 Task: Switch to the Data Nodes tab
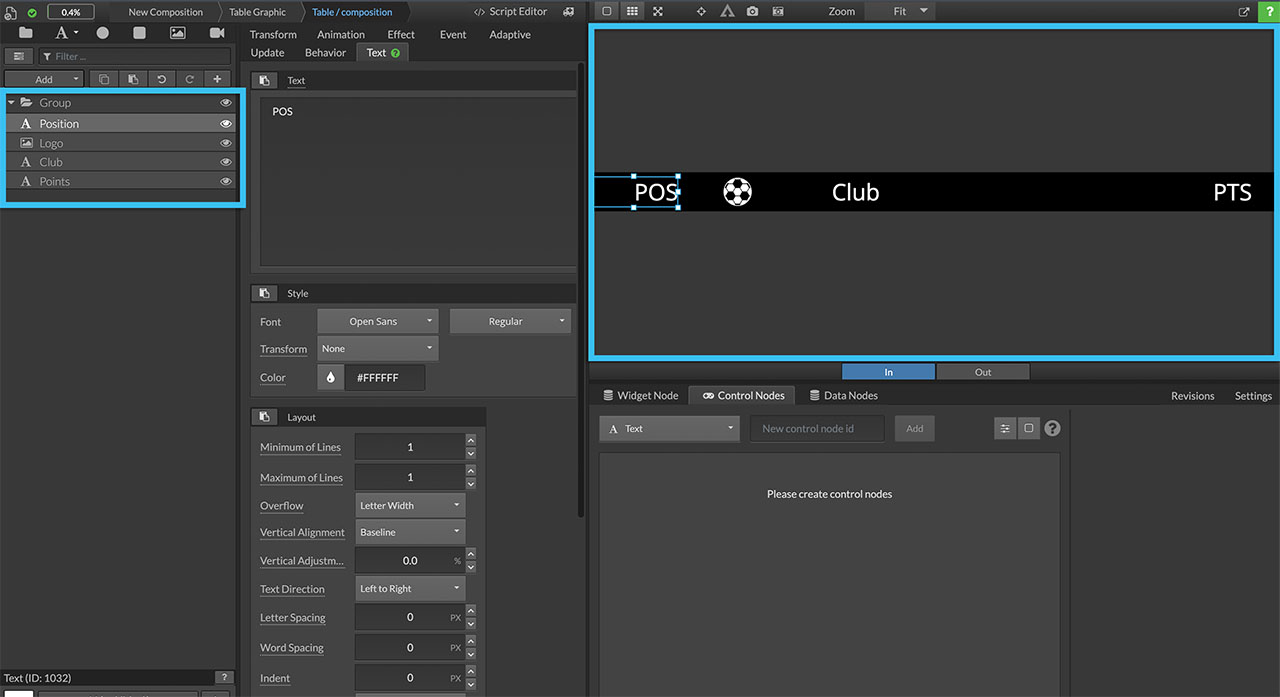(843, 396)
